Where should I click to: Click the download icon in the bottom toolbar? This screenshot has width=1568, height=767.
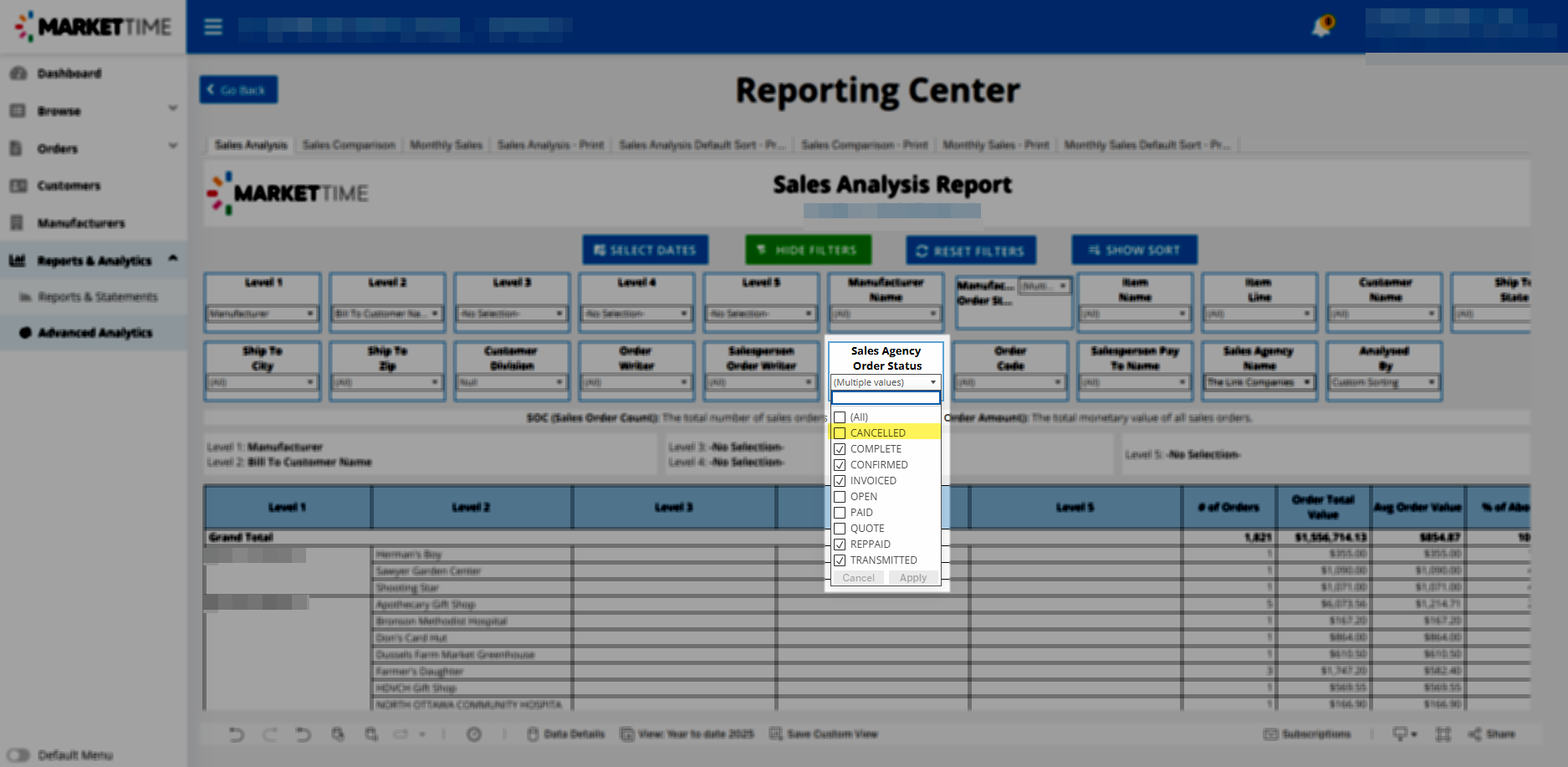click(x=1400, y=734)
